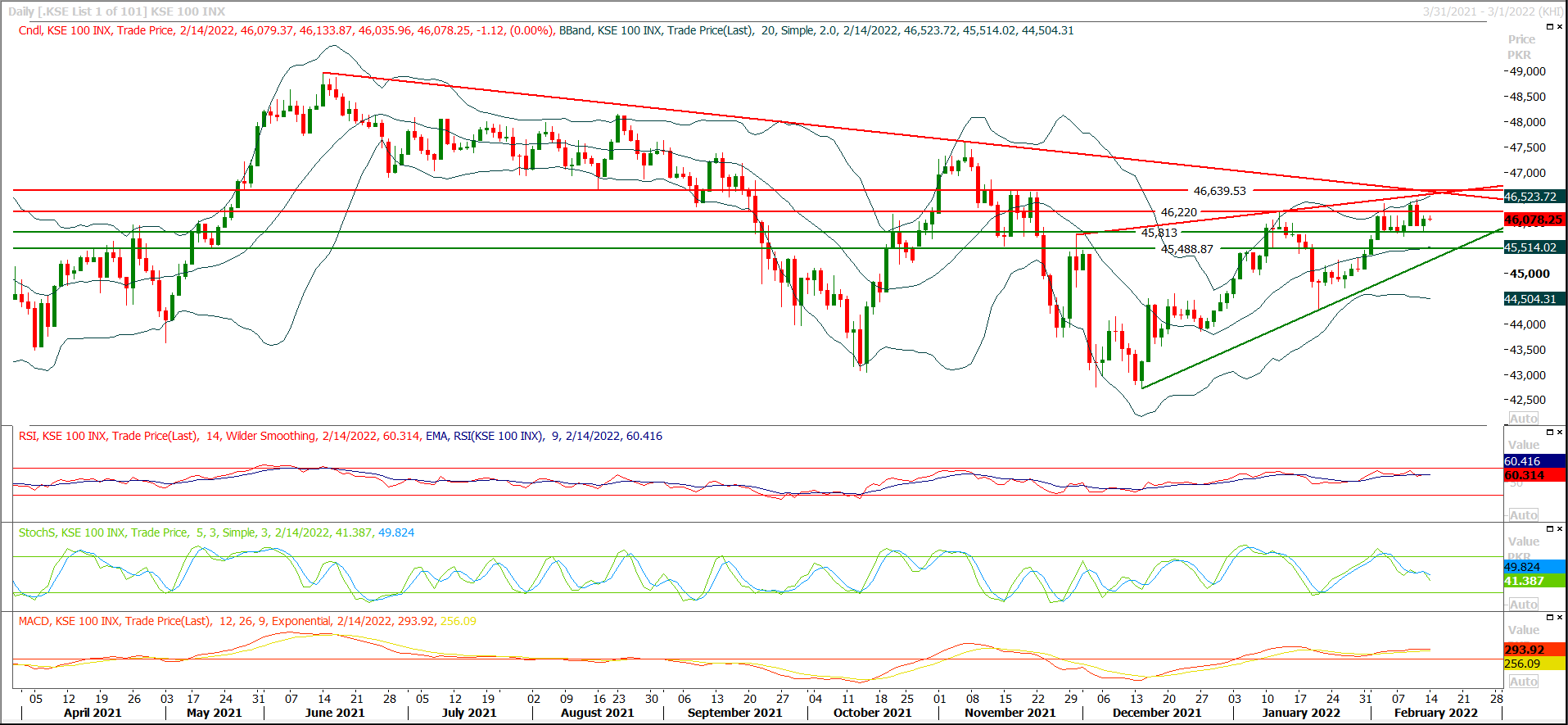Select the RSI Wilder Smoothing legend text
The width and height of the screenshot is (1568, 725).
click(x=219, y=436)
